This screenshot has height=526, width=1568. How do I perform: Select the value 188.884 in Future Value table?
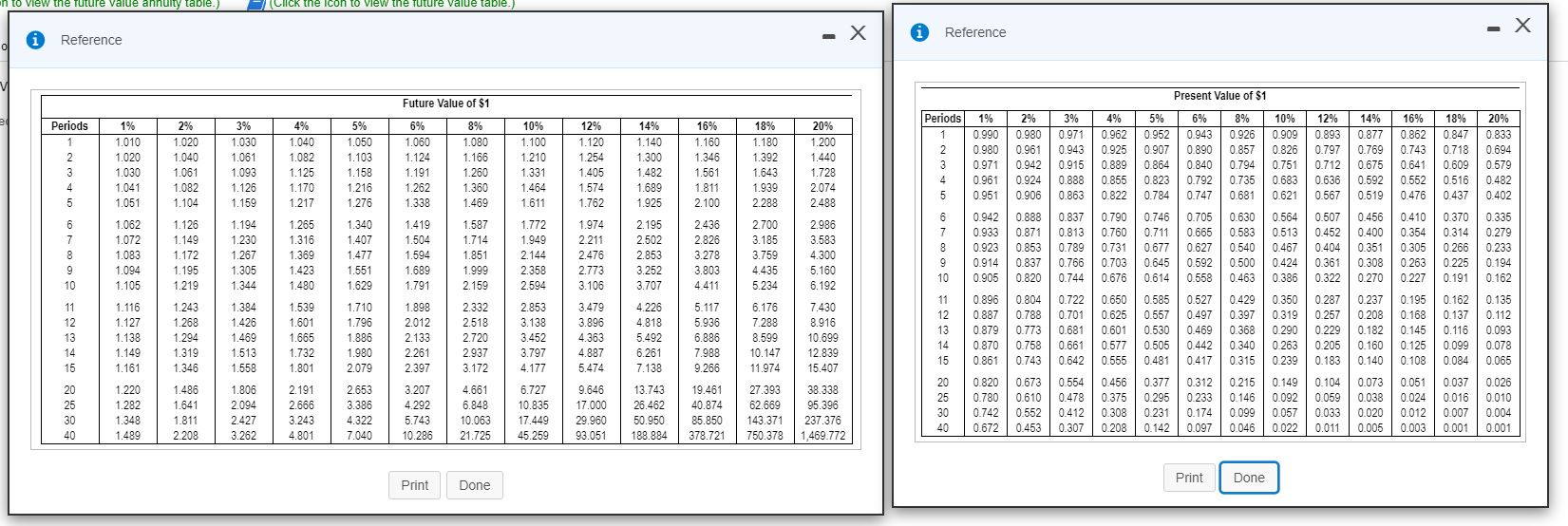pyautogui.click(x=649, y=436)
